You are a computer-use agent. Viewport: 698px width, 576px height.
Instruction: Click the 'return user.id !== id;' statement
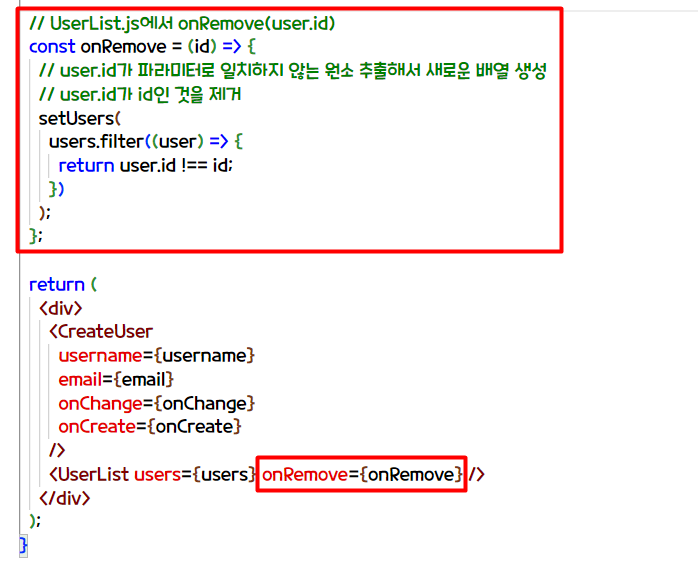pos(146,165)
